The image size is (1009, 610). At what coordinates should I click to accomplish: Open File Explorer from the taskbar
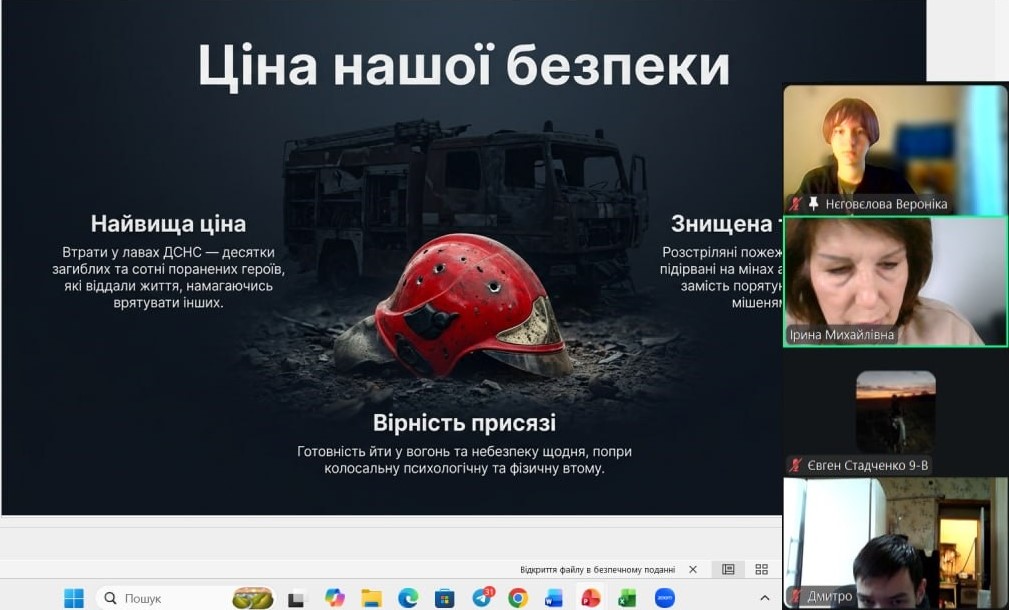(371, 598)
